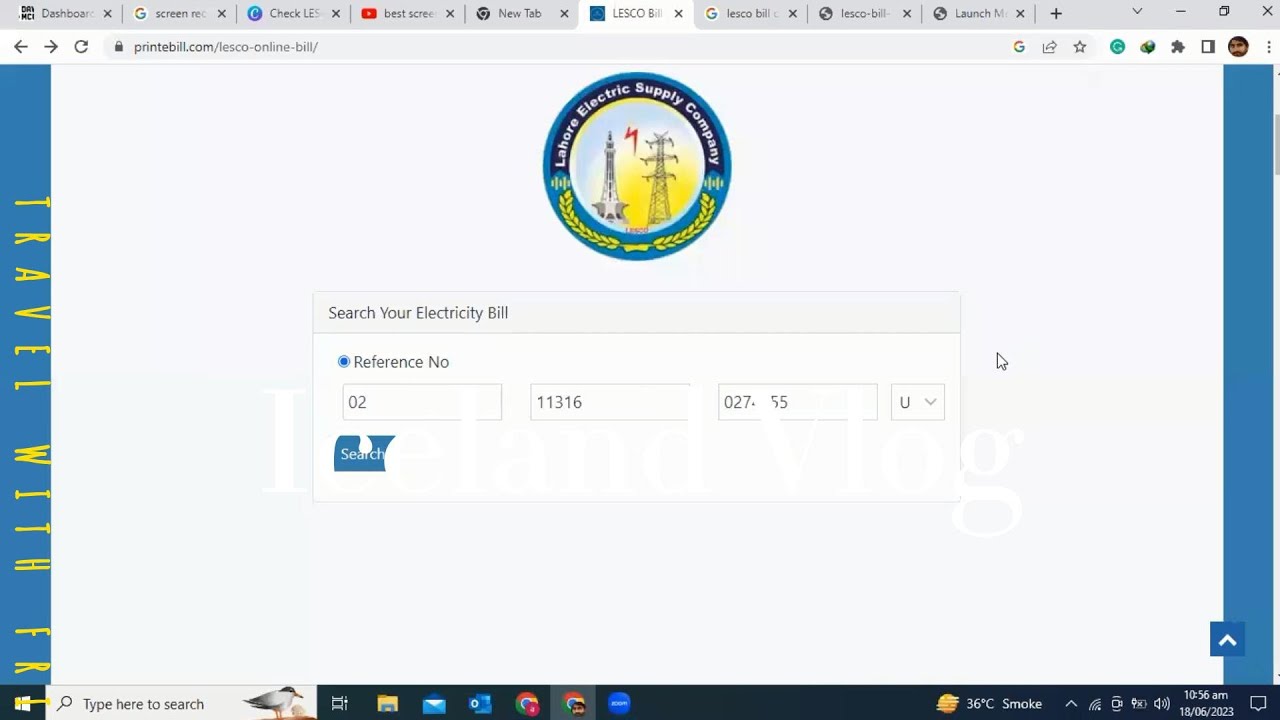1280x720 pixels.
Task: Click scroll-to-top arrow button
Action: [x=1228, y=640]
